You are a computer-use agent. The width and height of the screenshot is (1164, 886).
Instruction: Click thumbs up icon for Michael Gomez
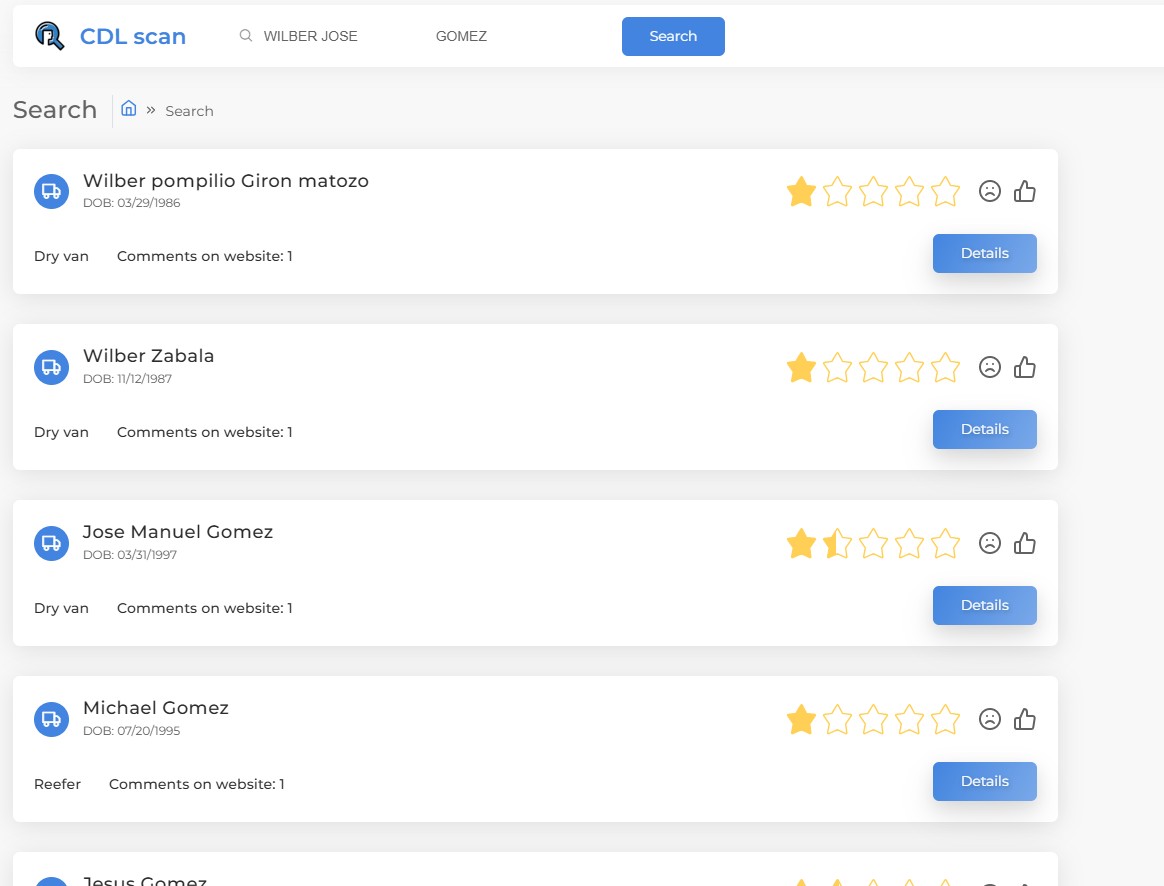tap(1025, 720)
